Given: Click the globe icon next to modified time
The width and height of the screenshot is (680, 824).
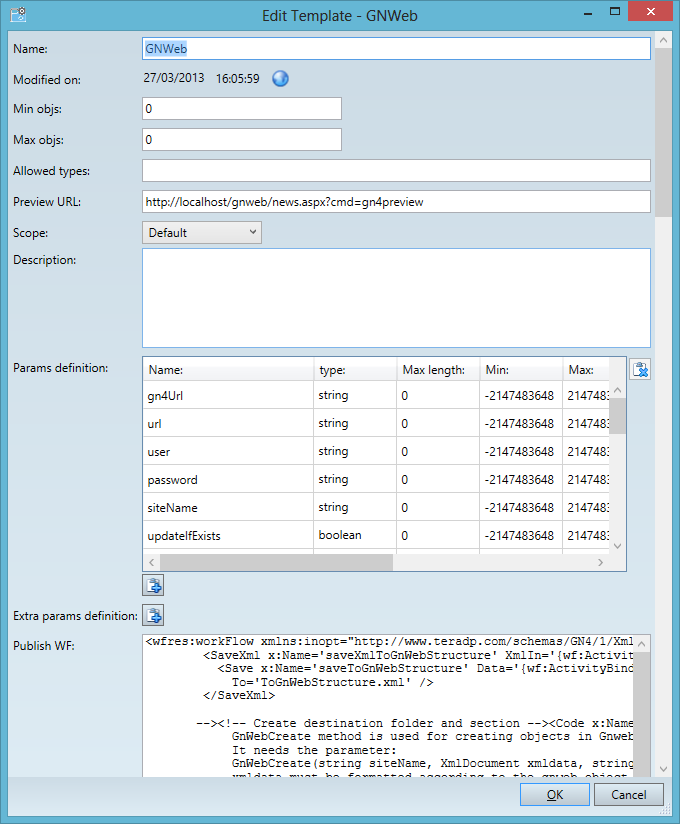Looking at the screenshot, I should tap(280, 79).
